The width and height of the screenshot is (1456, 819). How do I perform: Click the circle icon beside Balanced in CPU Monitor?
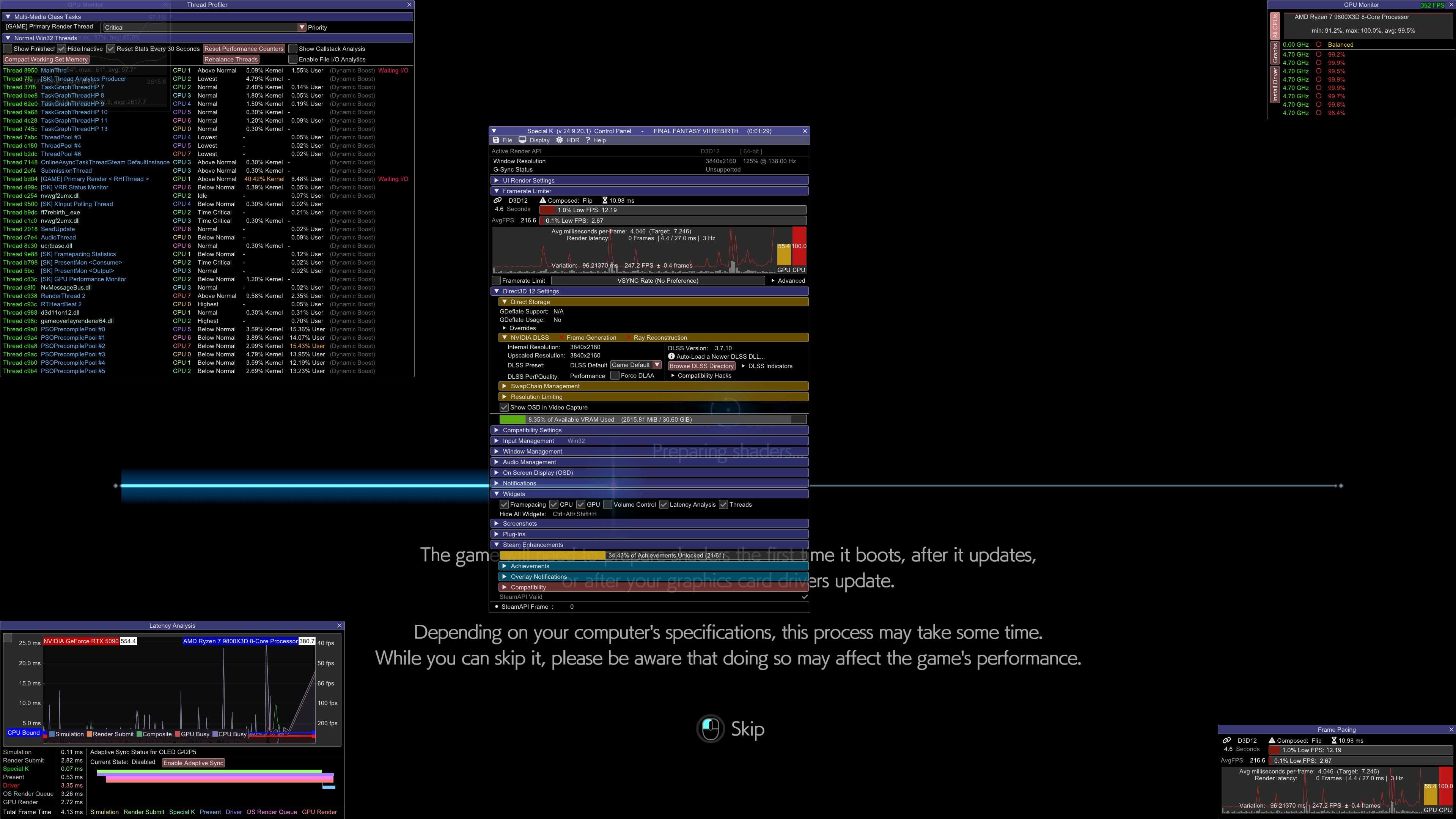(1319, 45)
